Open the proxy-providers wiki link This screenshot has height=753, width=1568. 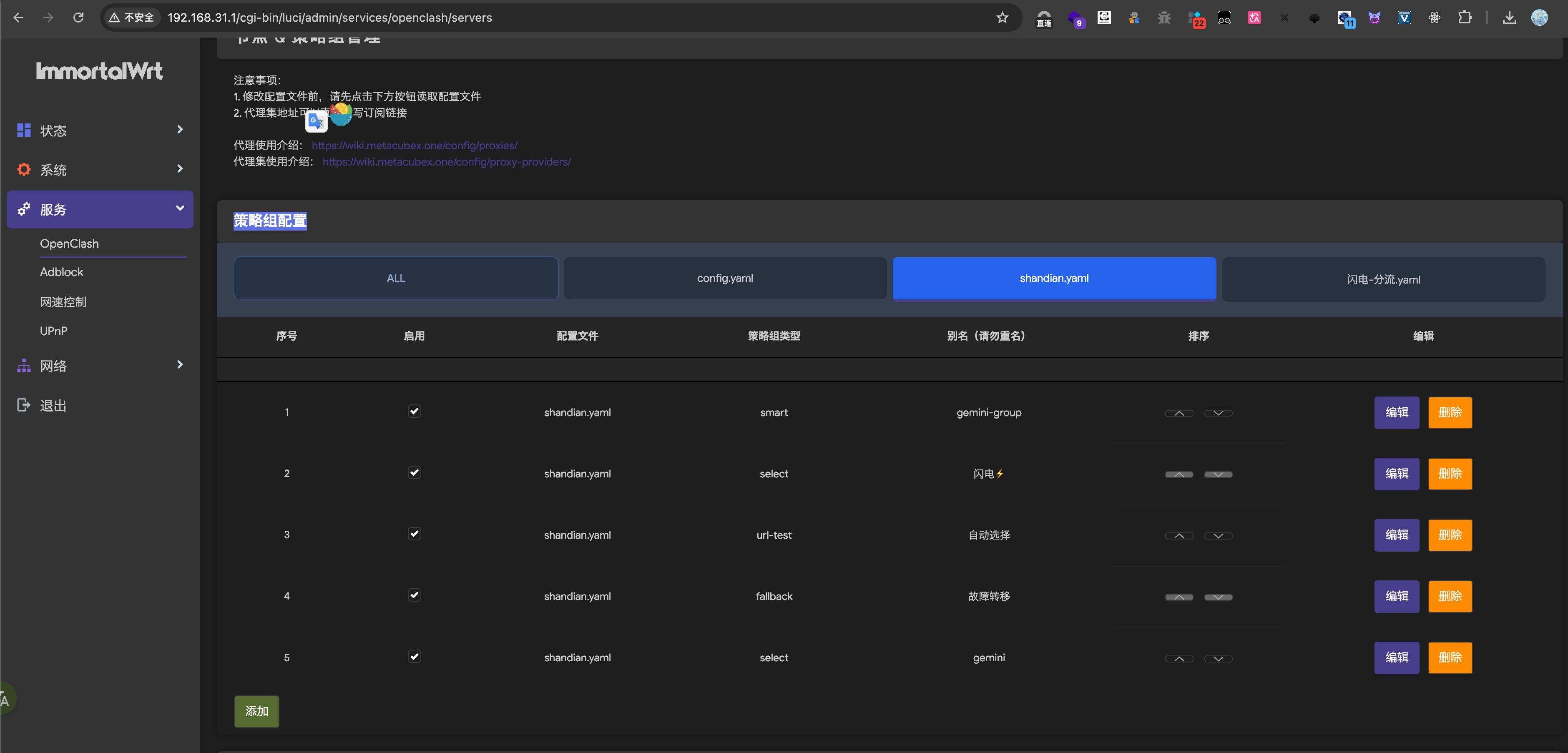pyautogui.click(x=446, y=162)
